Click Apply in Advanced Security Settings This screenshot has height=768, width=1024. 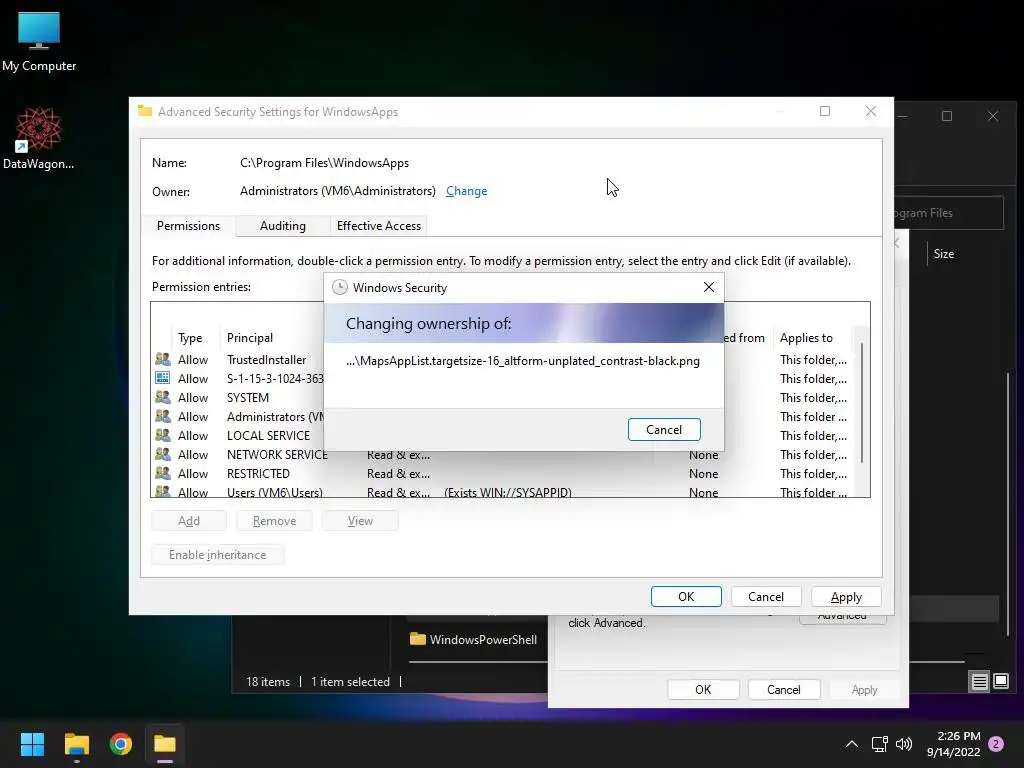coord(846,596)
